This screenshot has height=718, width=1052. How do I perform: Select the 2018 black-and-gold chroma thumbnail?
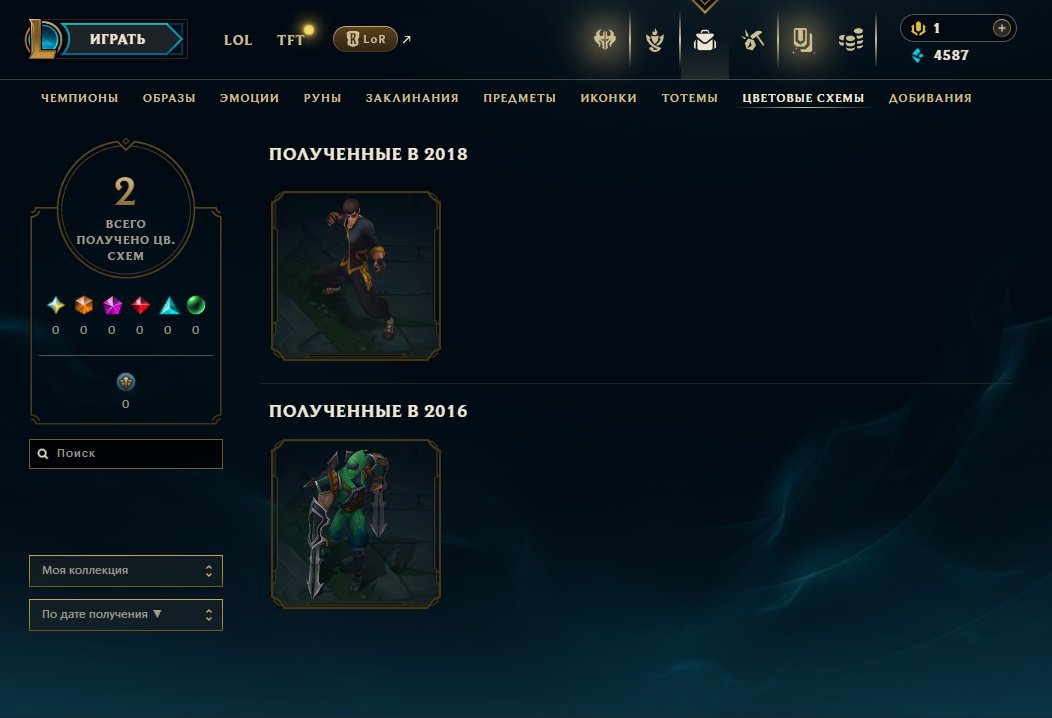pyautogui.click(x=356, y=276)
